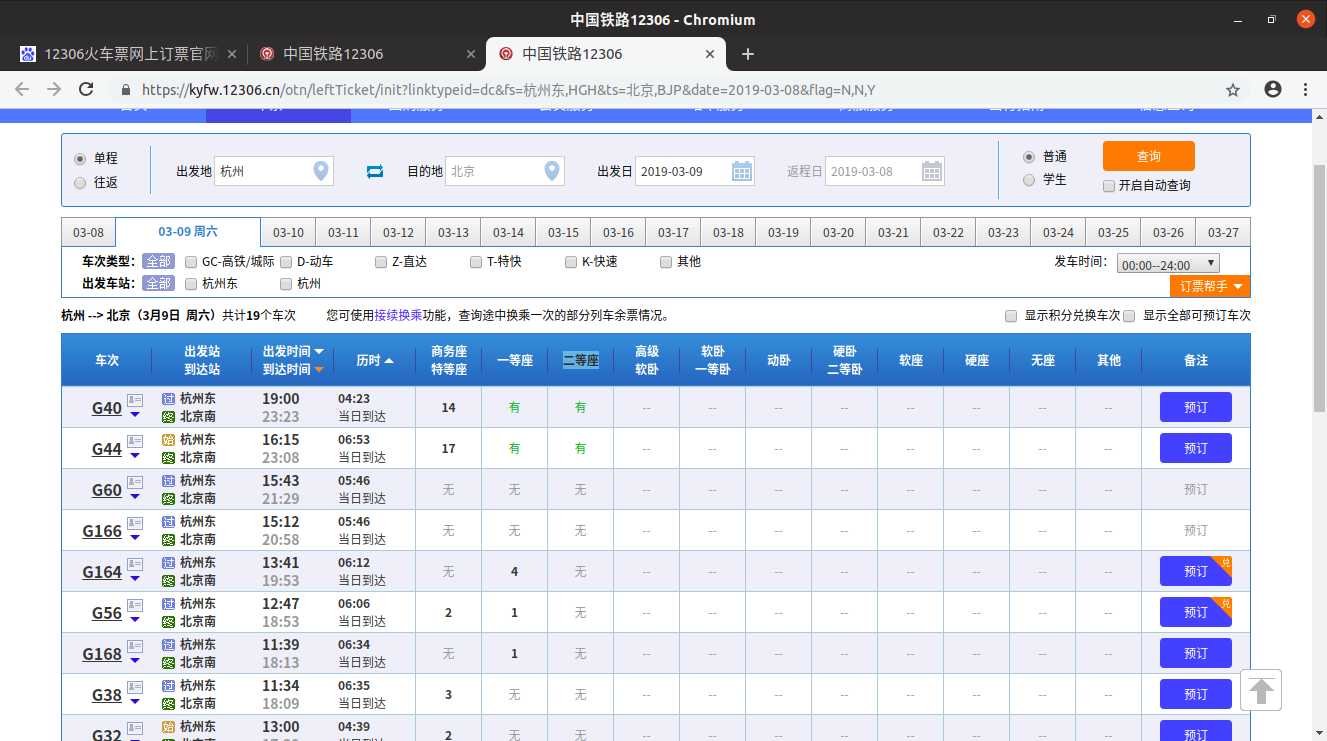The width and height of the screenshot is (1327, 741).
Task: Click the site lock icon in address bar
Action: [126, 89]
